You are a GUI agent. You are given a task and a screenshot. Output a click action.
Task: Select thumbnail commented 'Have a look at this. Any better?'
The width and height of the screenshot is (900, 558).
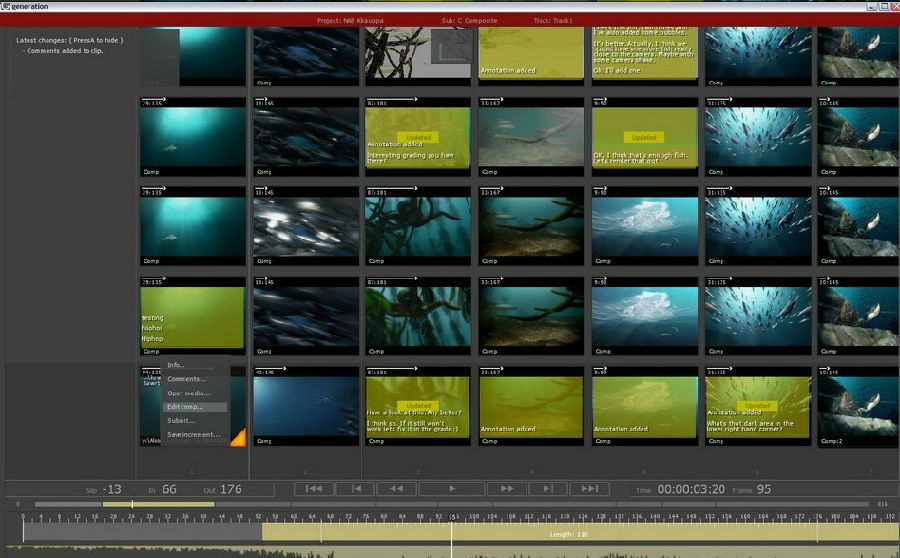pos(418,406)
